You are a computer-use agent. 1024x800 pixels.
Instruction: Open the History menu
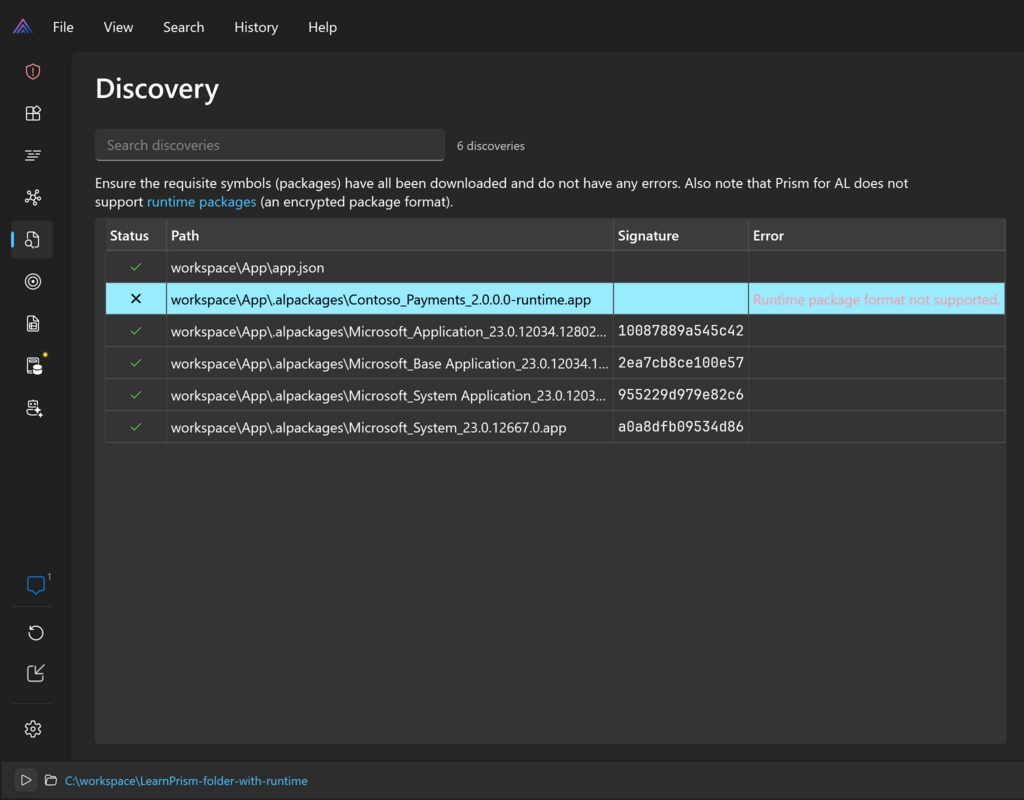256,27
